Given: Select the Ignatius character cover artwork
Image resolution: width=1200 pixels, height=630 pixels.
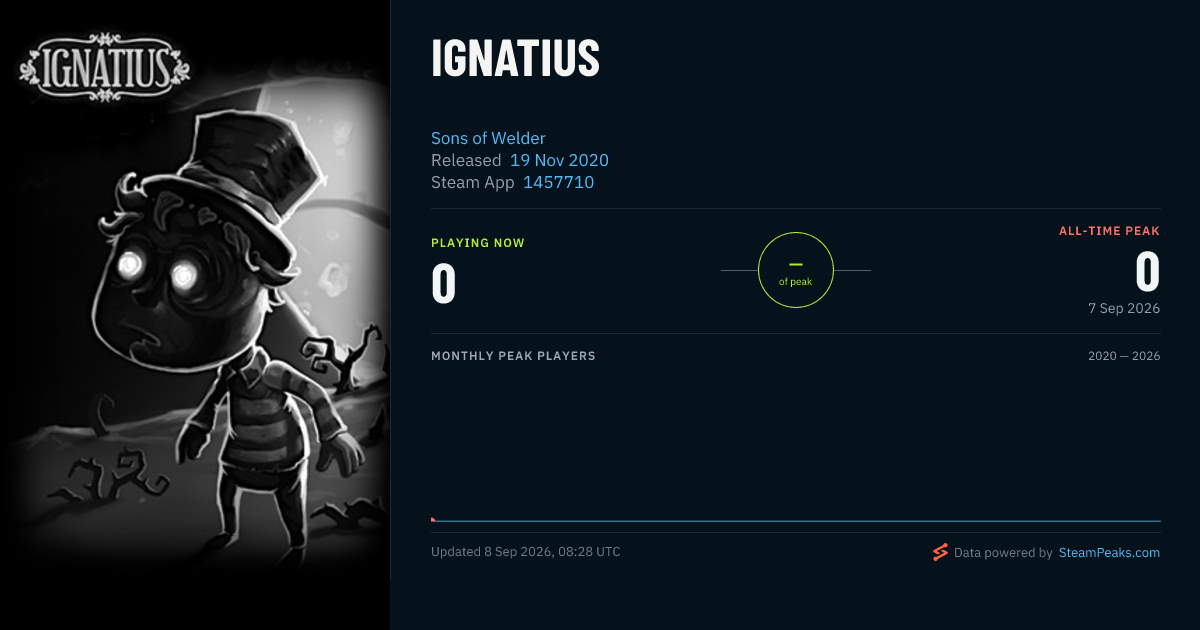Looking at the screenshot, I should (x=195, y=315).
